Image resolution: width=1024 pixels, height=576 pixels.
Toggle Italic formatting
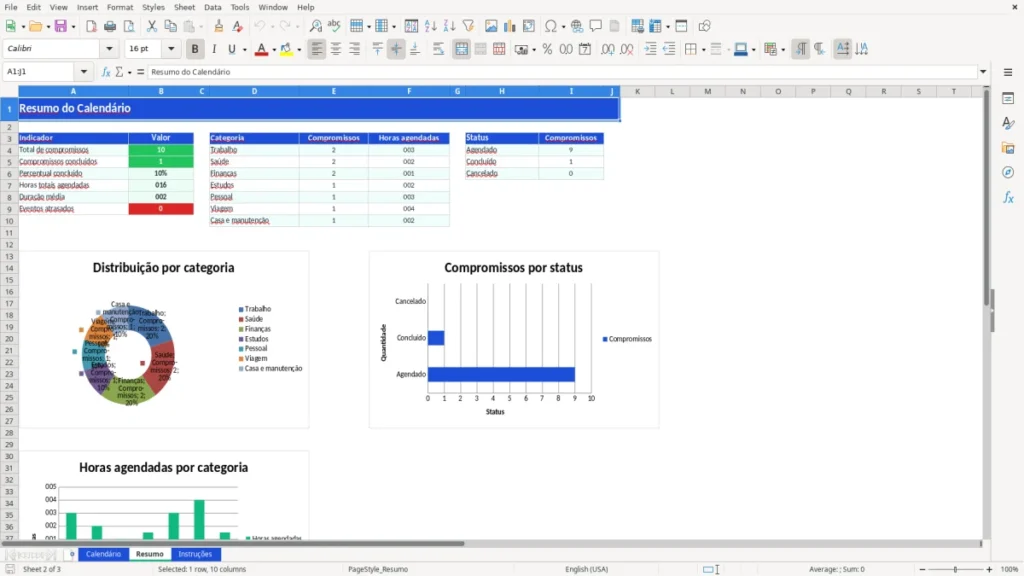[x=214, y=49]
